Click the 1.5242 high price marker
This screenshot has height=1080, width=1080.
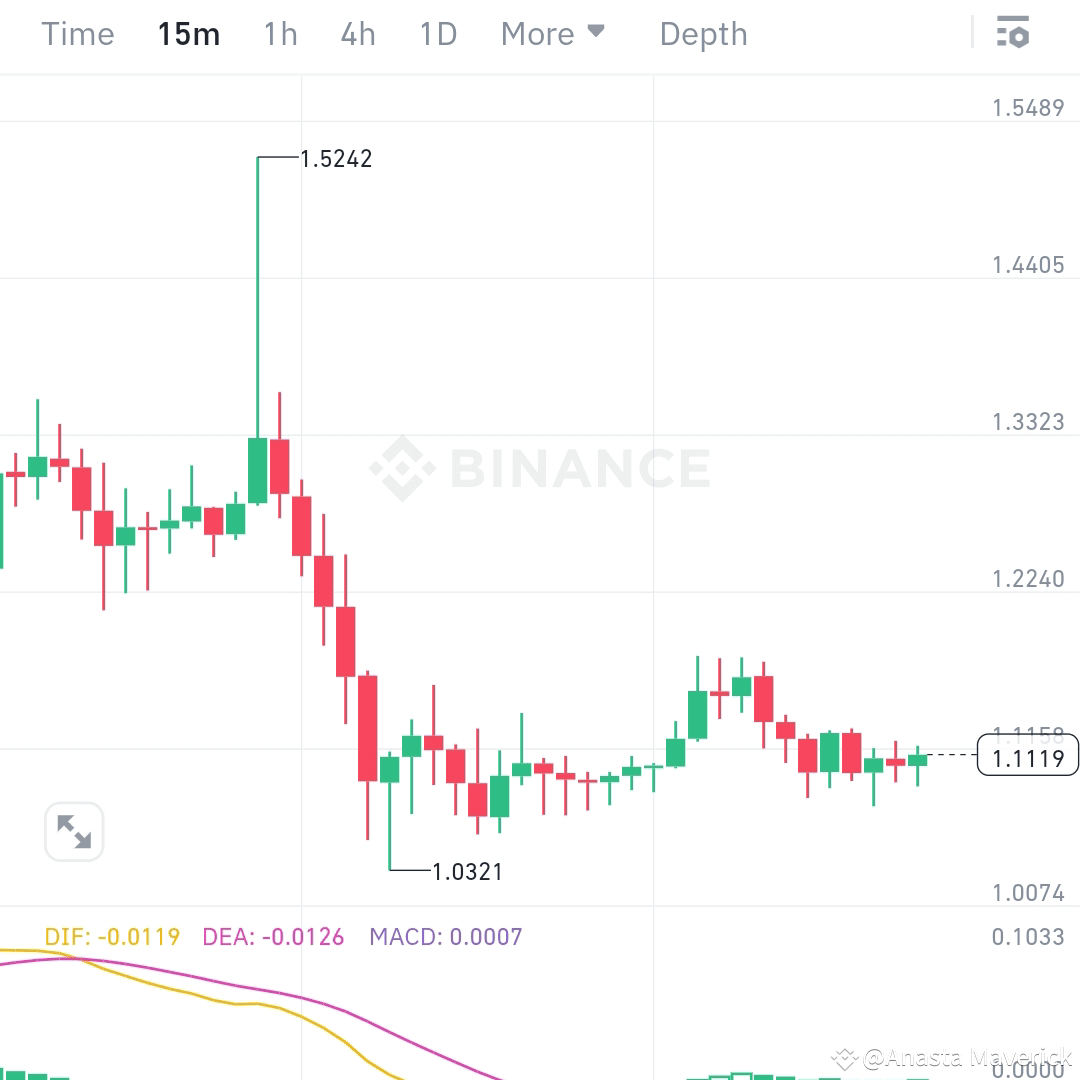pos(336,158)
